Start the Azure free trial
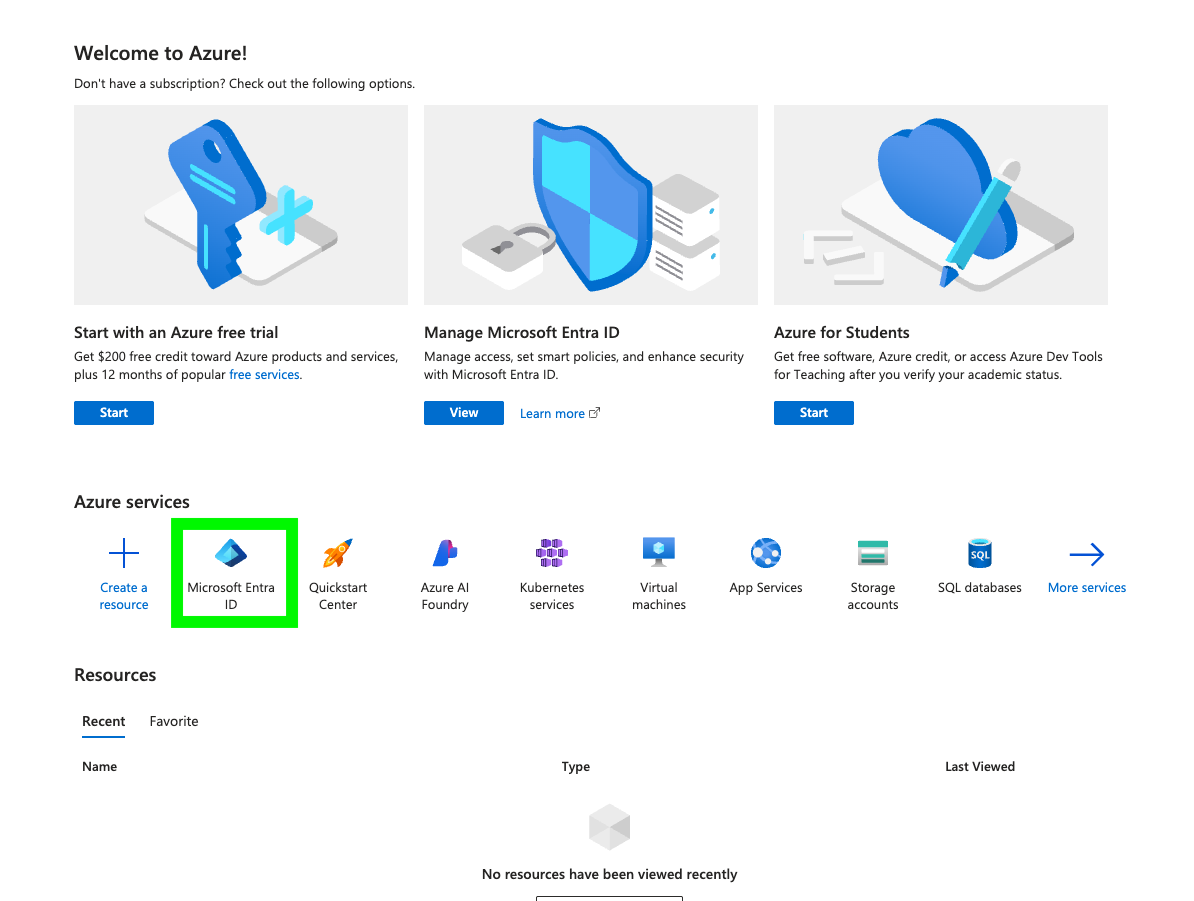 113,413
